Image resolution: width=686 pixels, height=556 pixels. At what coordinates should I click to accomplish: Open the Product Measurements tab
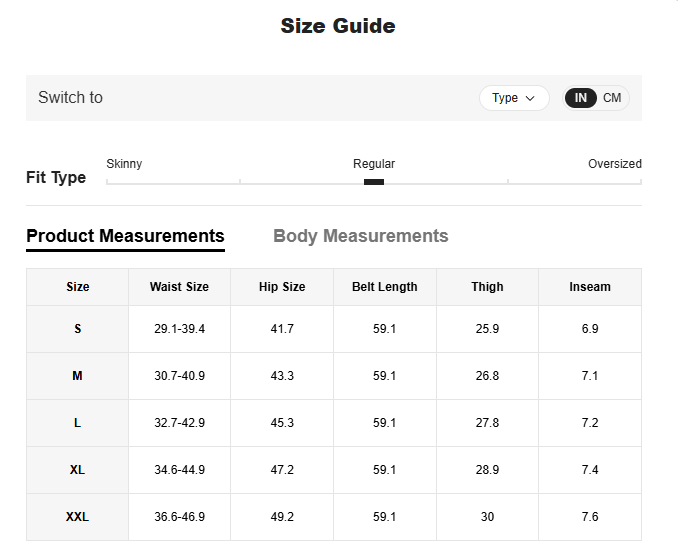(x=125, y=236)
